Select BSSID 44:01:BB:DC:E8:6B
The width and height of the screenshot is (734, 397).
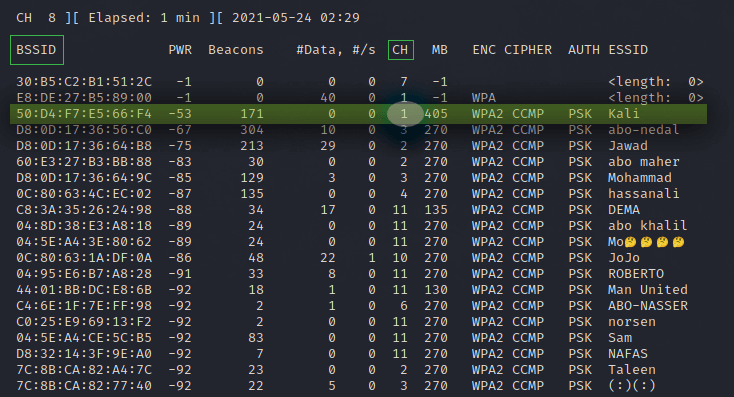84,290
